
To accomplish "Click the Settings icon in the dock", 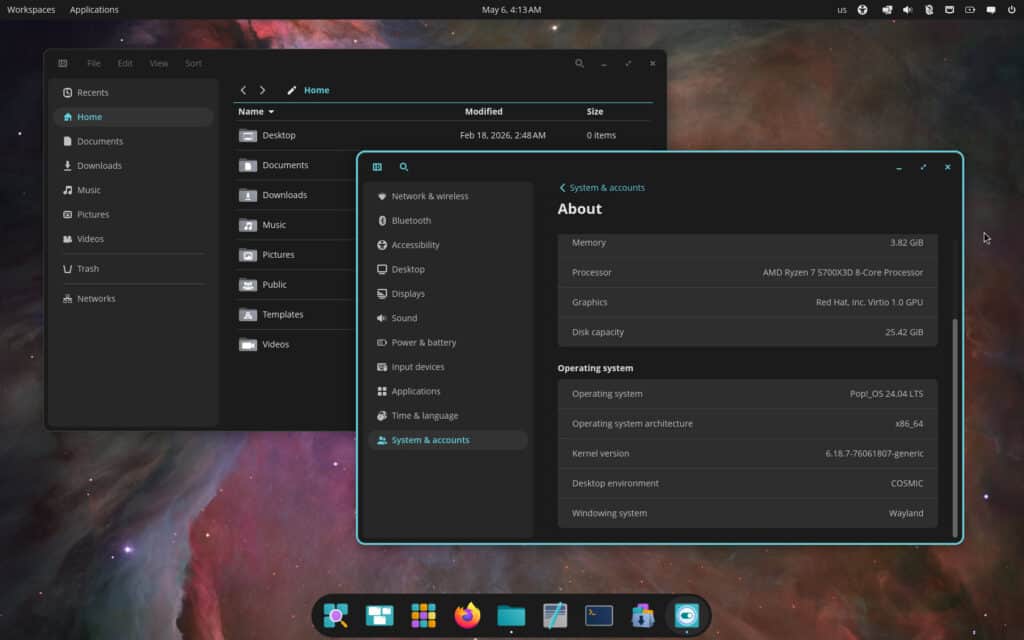I will point(686,615).
